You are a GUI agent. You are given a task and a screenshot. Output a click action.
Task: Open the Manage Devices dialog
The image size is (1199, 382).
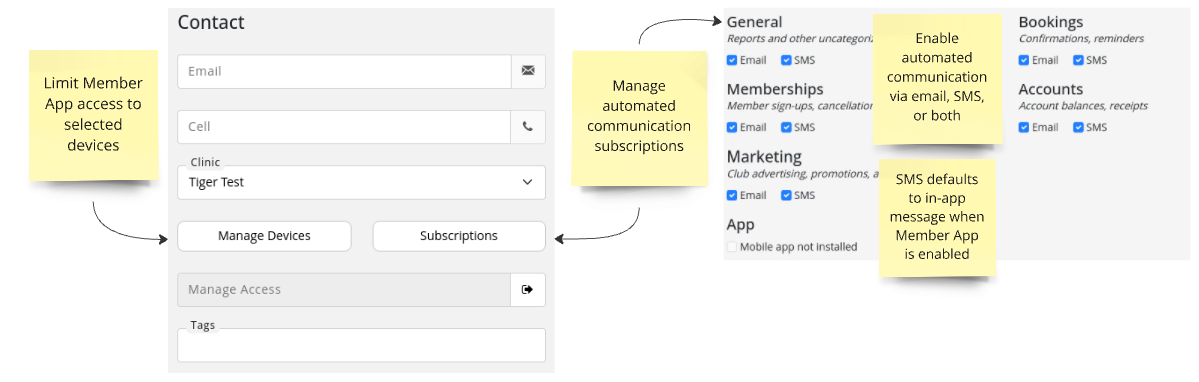pos(264,236)
